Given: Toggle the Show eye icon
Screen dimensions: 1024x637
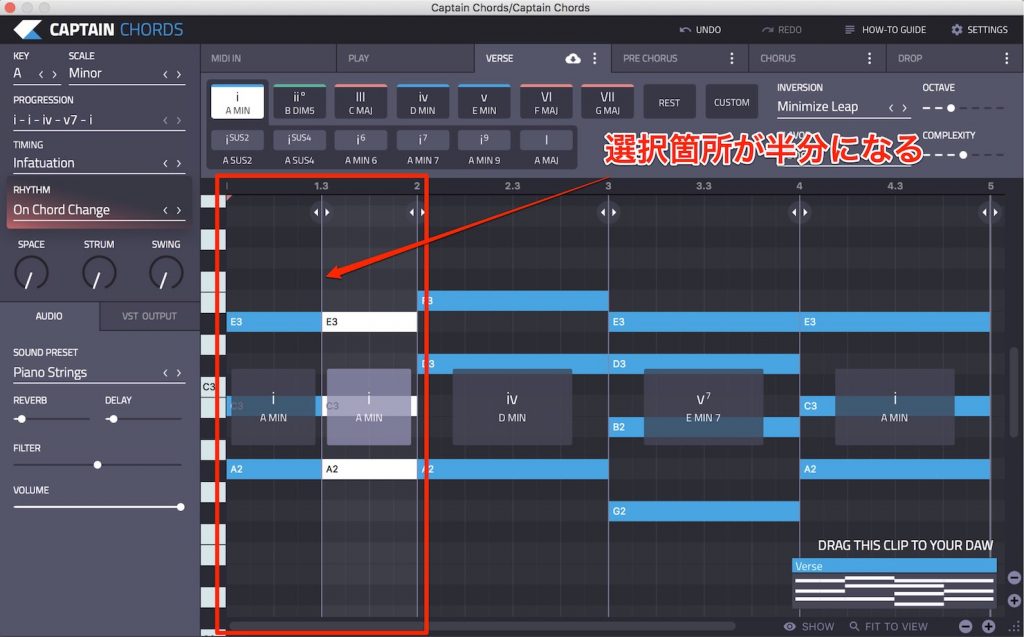Looking at the screenshot, I should tap(791, 625).
